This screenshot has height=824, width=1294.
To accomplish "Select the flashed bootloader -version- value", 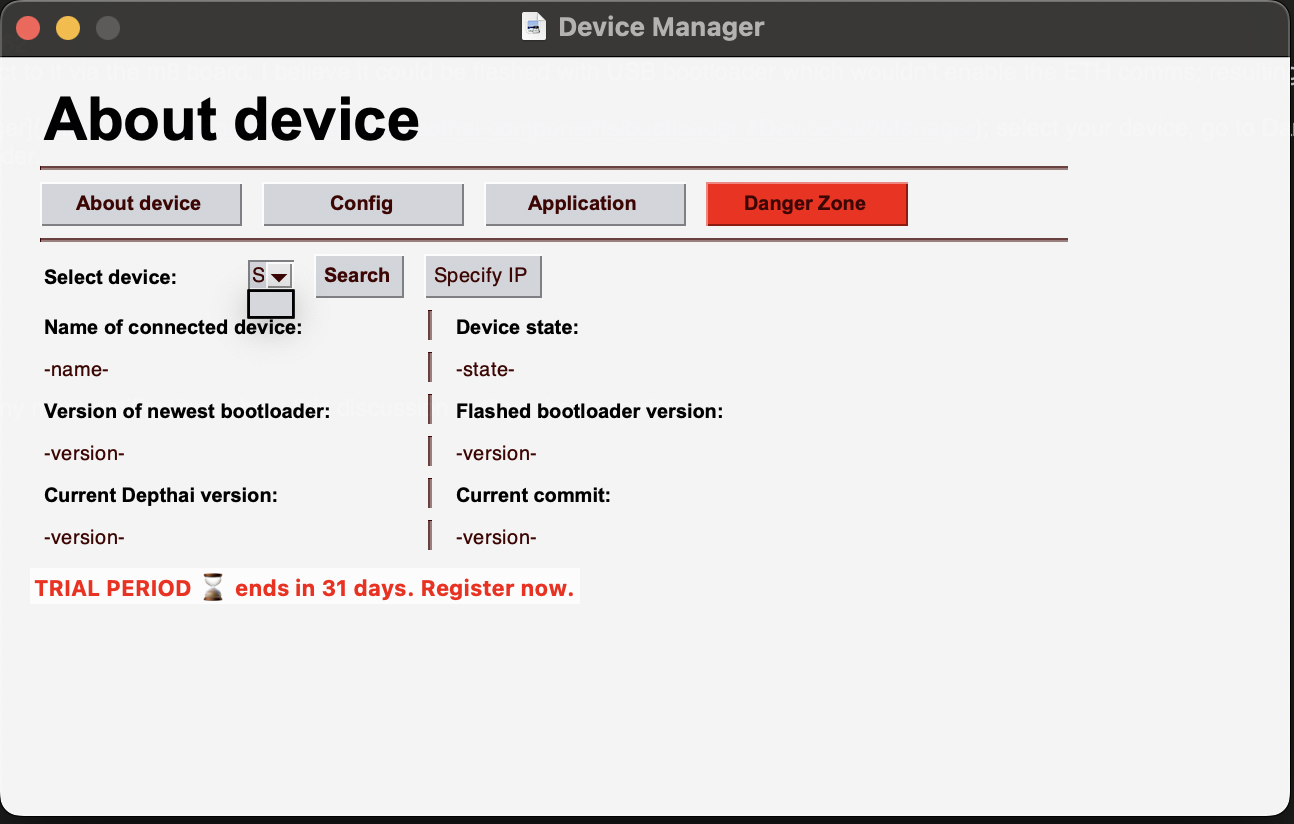I will [496, 454].
